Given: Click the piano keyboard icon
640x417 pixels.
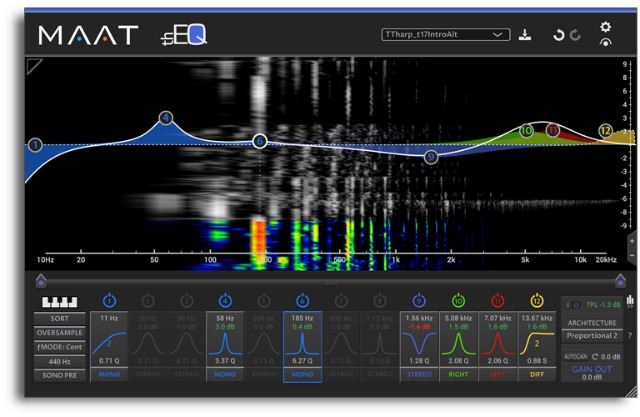Looking at the screenshot, I should pyautogui.click(x=60, y=302).
